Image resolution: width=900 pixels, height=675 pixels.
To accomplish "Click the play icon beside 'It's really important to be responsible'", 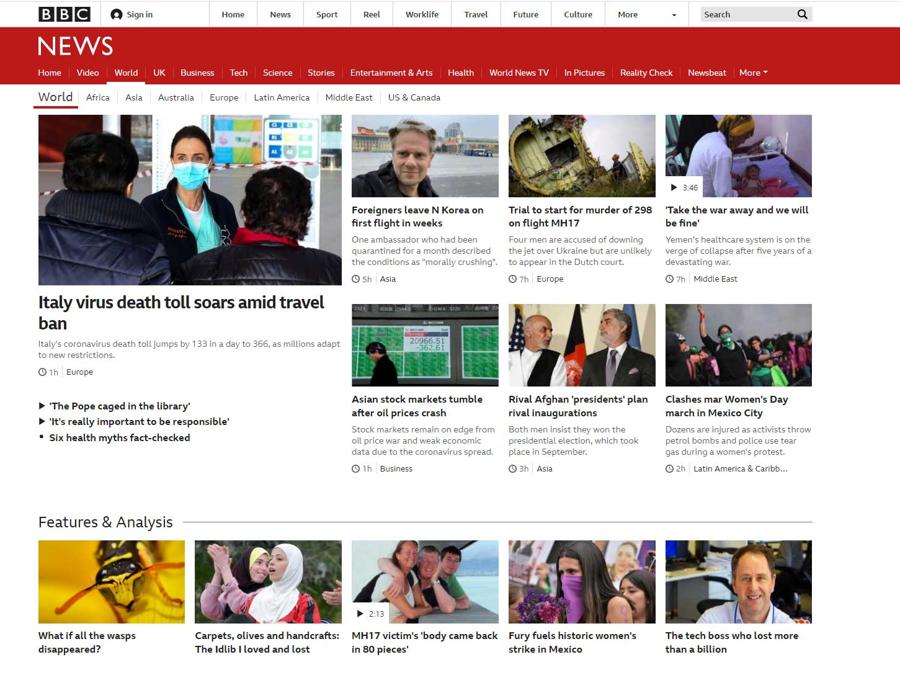I will 42,422.
